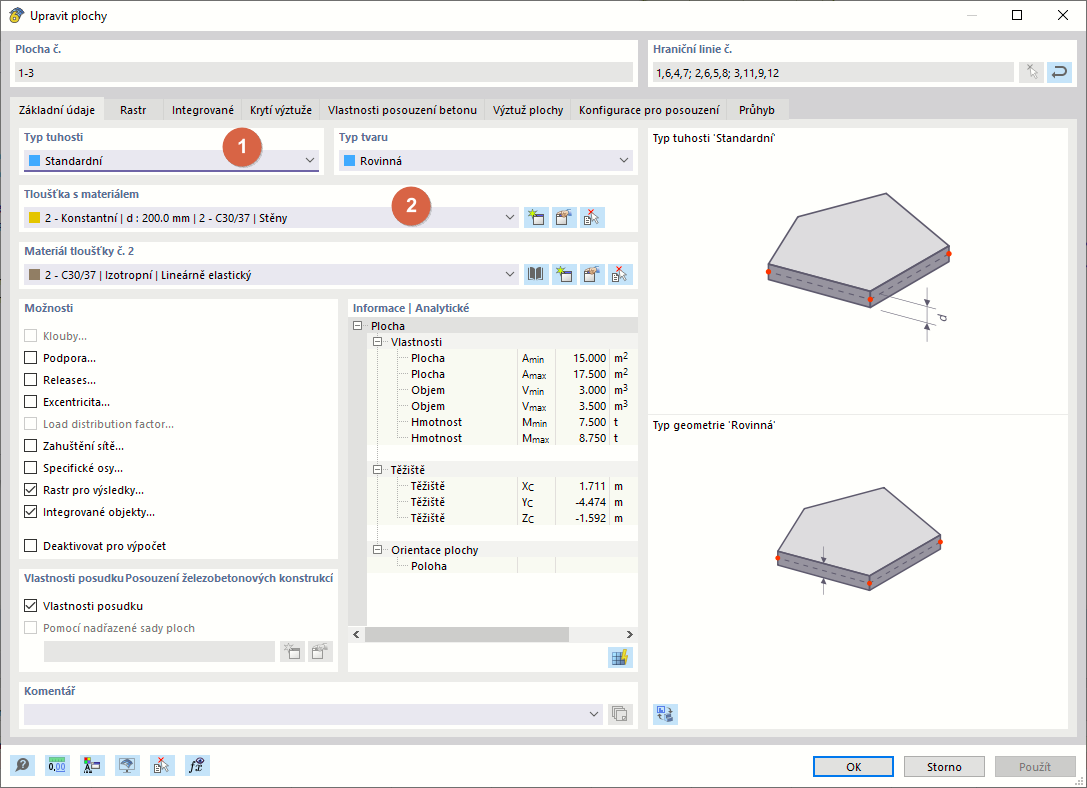Collapse the Vlastnosti tree node
The width and height of the screenshot is (1087, 788).
[x=378, y=342]
